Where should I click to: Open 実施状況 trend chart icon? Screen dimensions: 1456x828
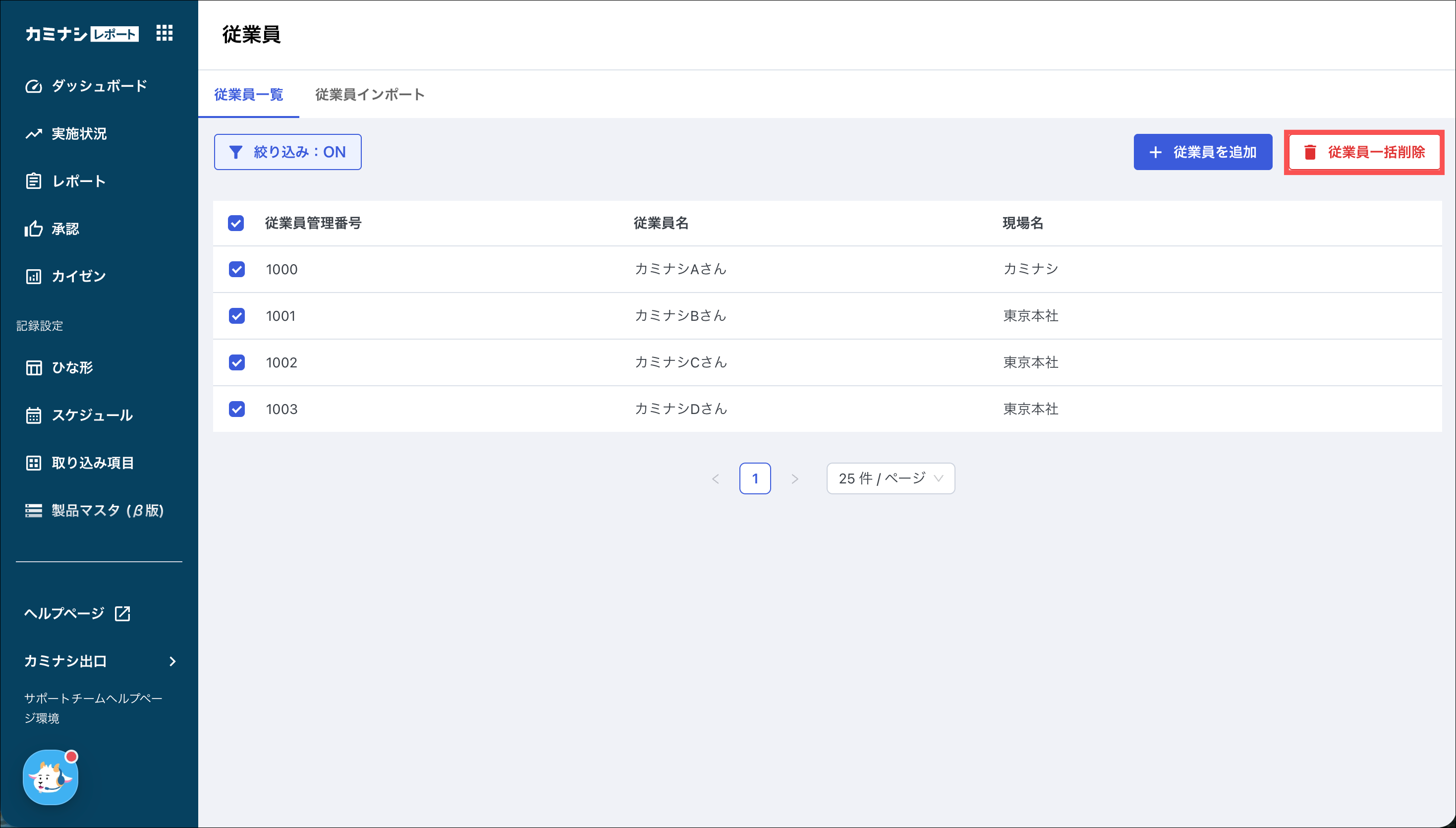pos(34,134)
